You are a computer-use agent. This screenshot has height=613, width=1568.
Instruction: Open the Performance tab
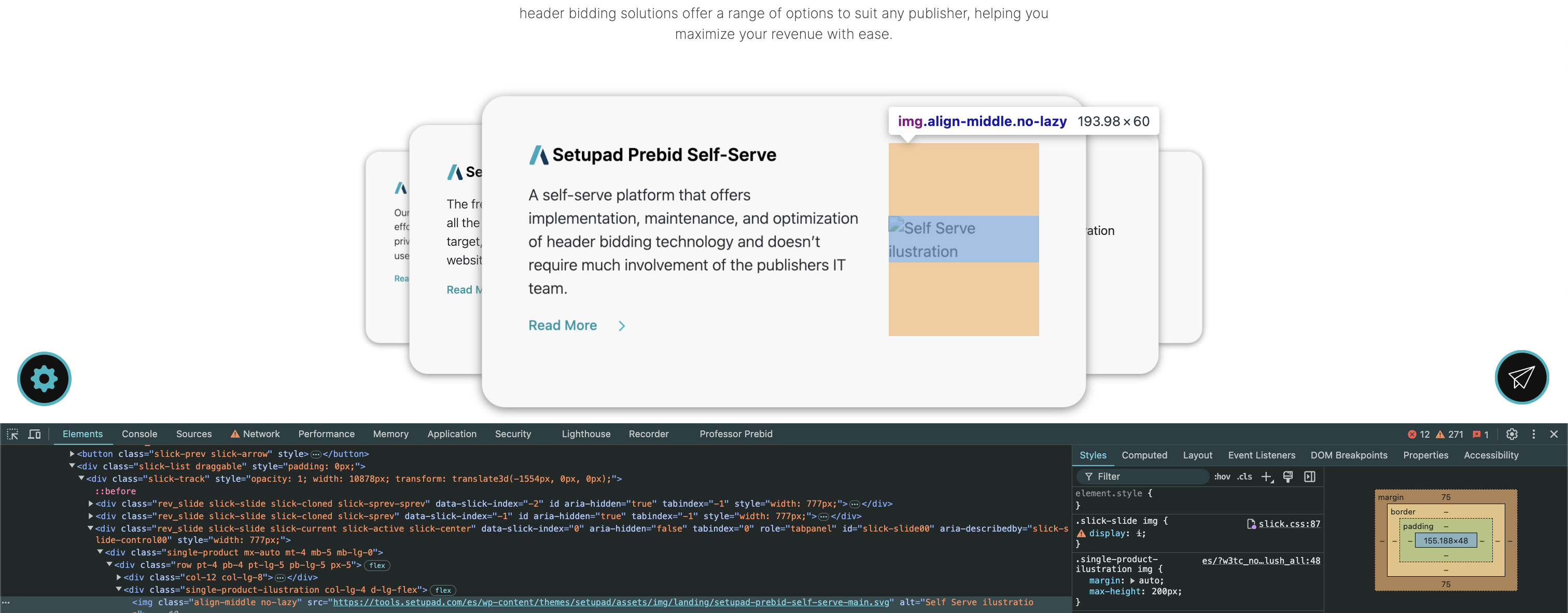pos(326,434)
